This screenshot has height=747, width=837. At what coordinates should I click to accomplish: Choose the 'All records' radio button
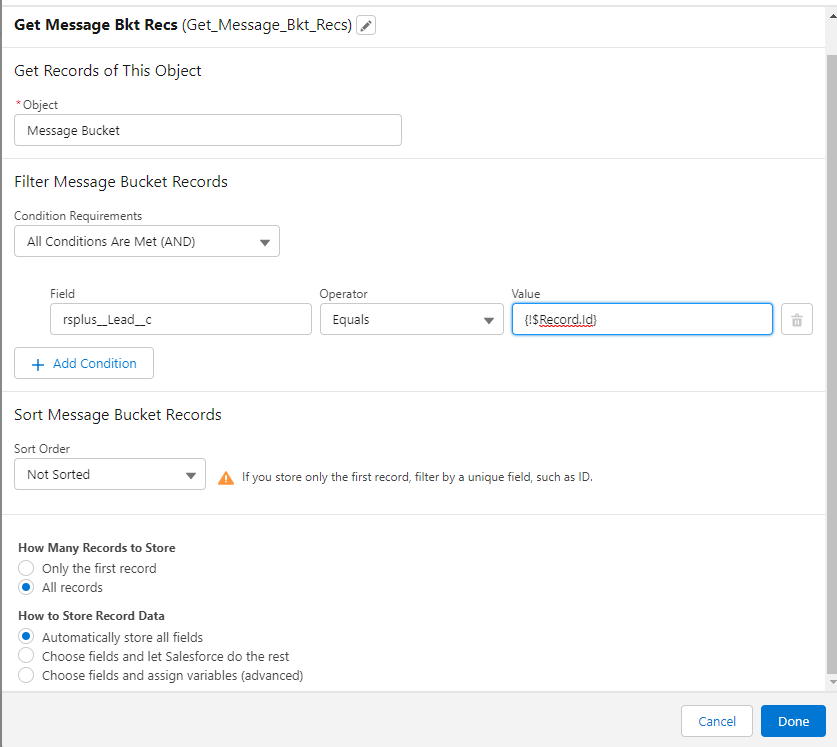(x=27, y=587)
